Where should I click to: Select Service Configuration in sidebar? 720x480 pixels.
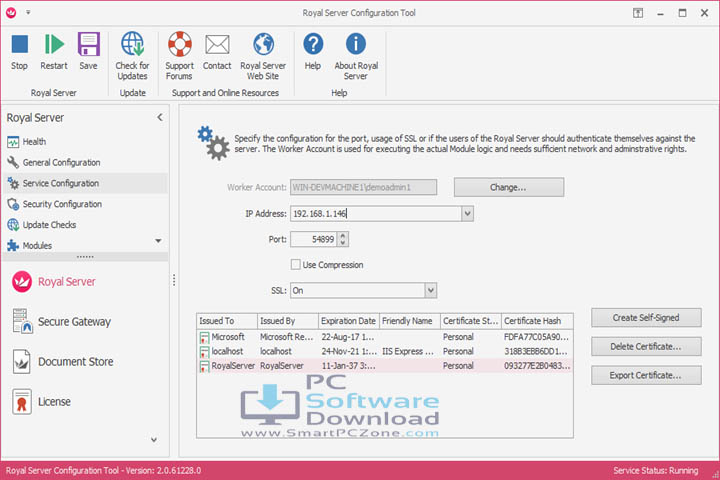(85, 183)
